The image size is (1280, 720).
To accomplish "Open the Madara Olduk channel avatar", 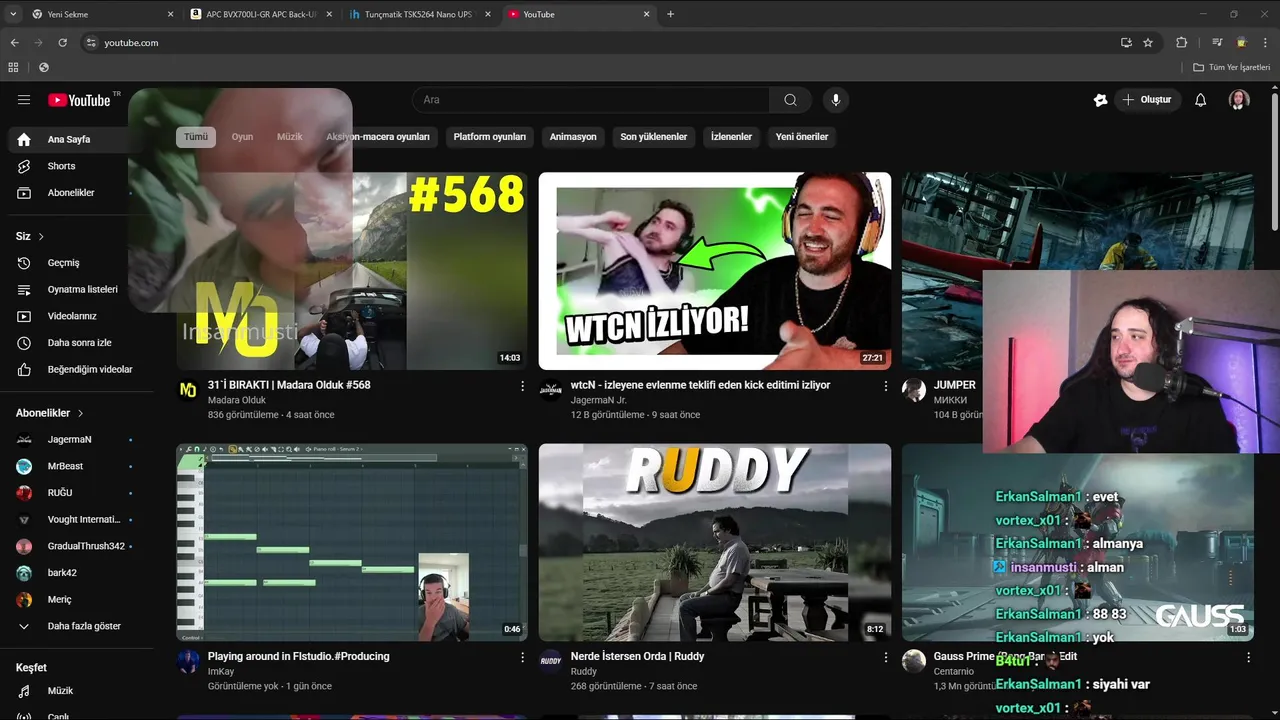I will (x=188, y=390).
